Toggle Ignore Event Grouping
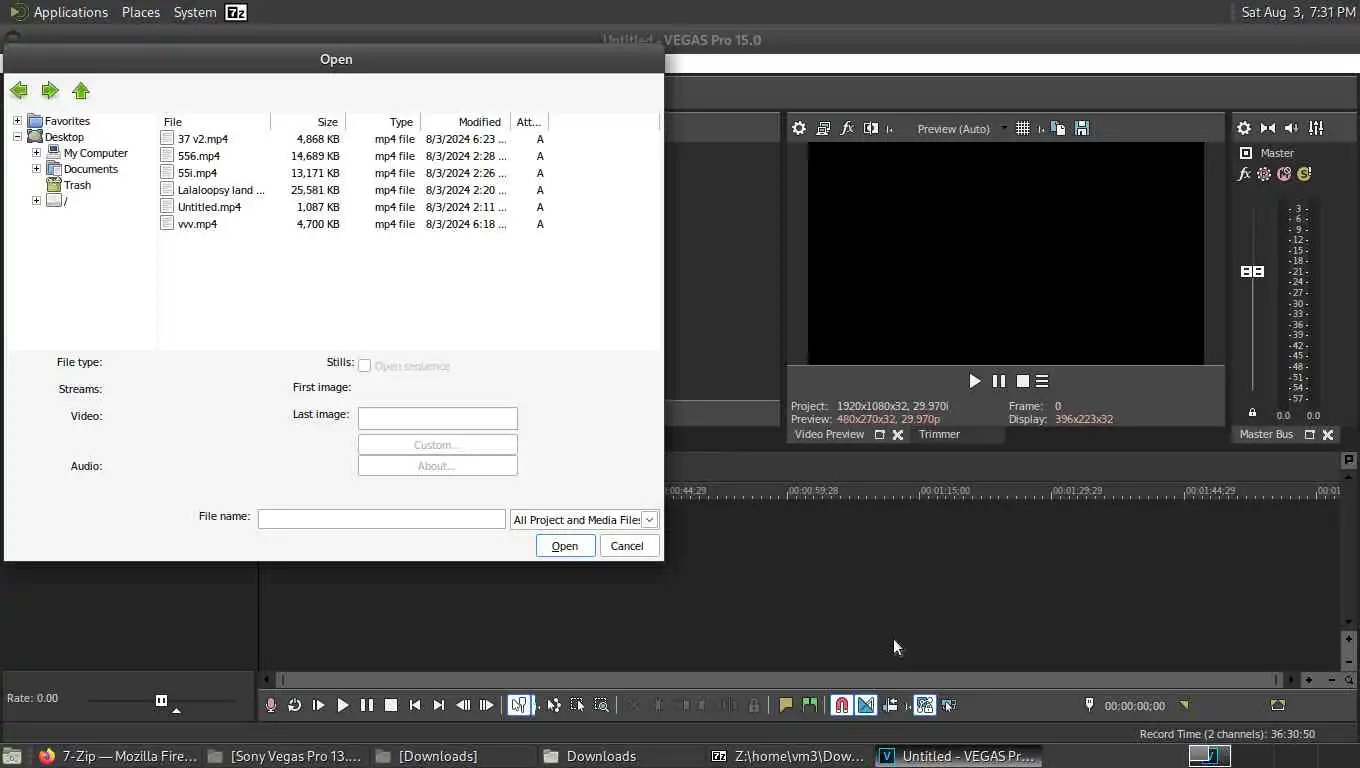Screen dimensions: 1360x768 [x=949, y=705]
